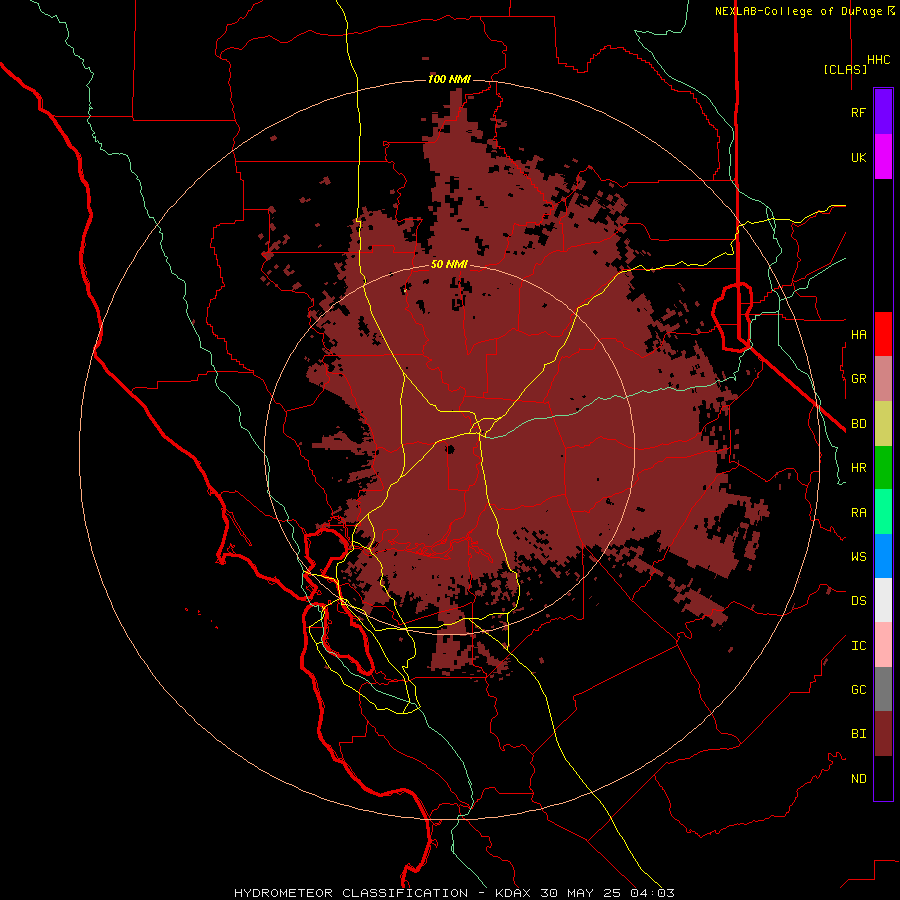
Task: Click the HA legend label
Action: click(858, 334)
